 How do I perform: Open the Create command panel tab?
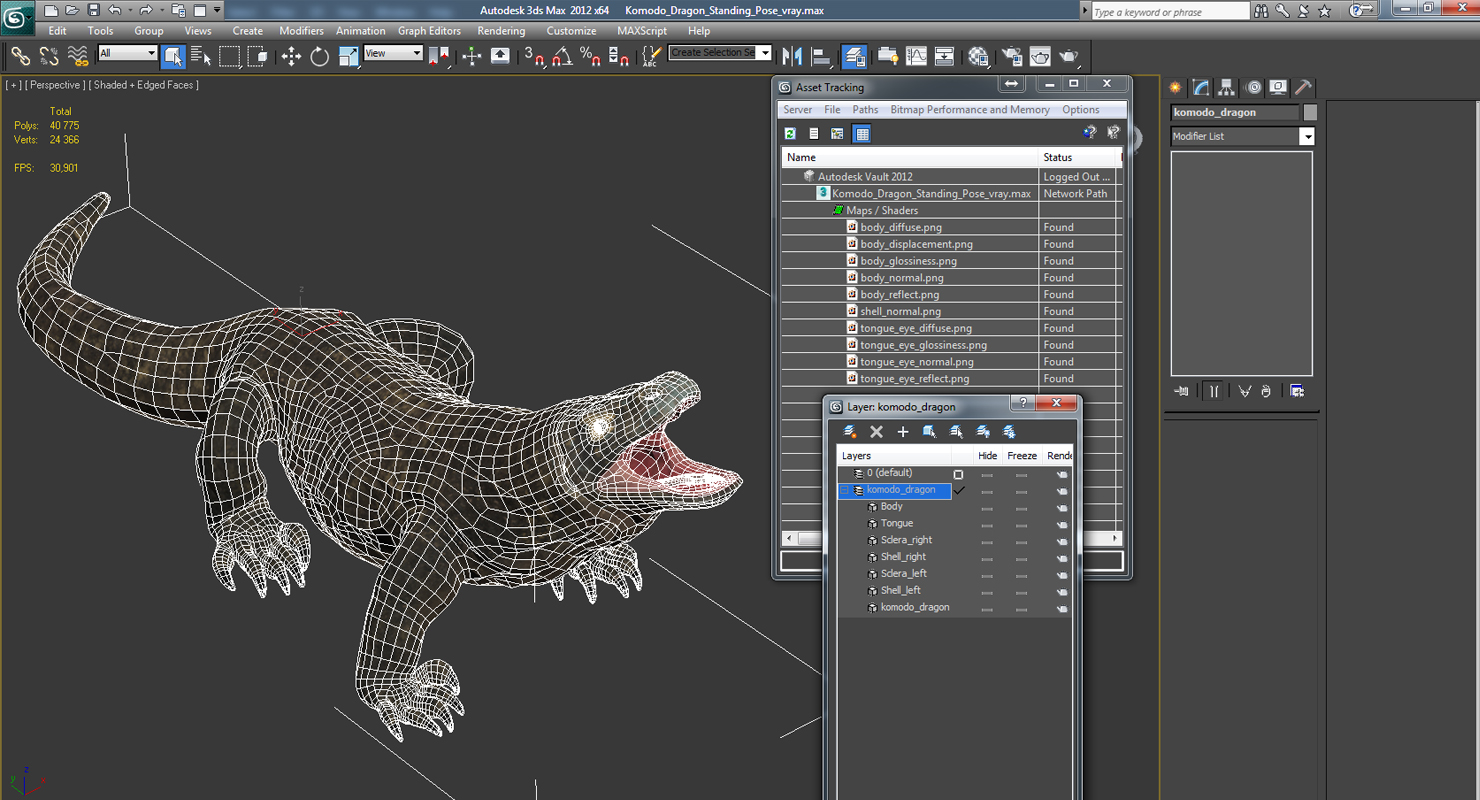tap(1175, 88)
